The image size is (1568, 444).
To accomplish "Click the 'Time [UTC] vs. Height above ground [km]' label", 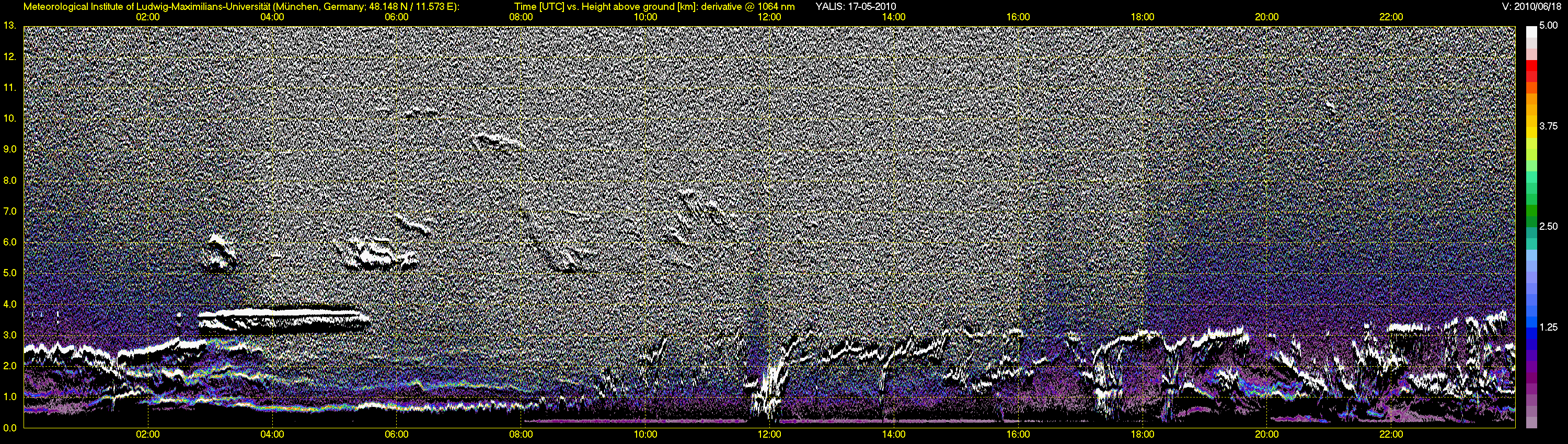I will tap(605, 7).
